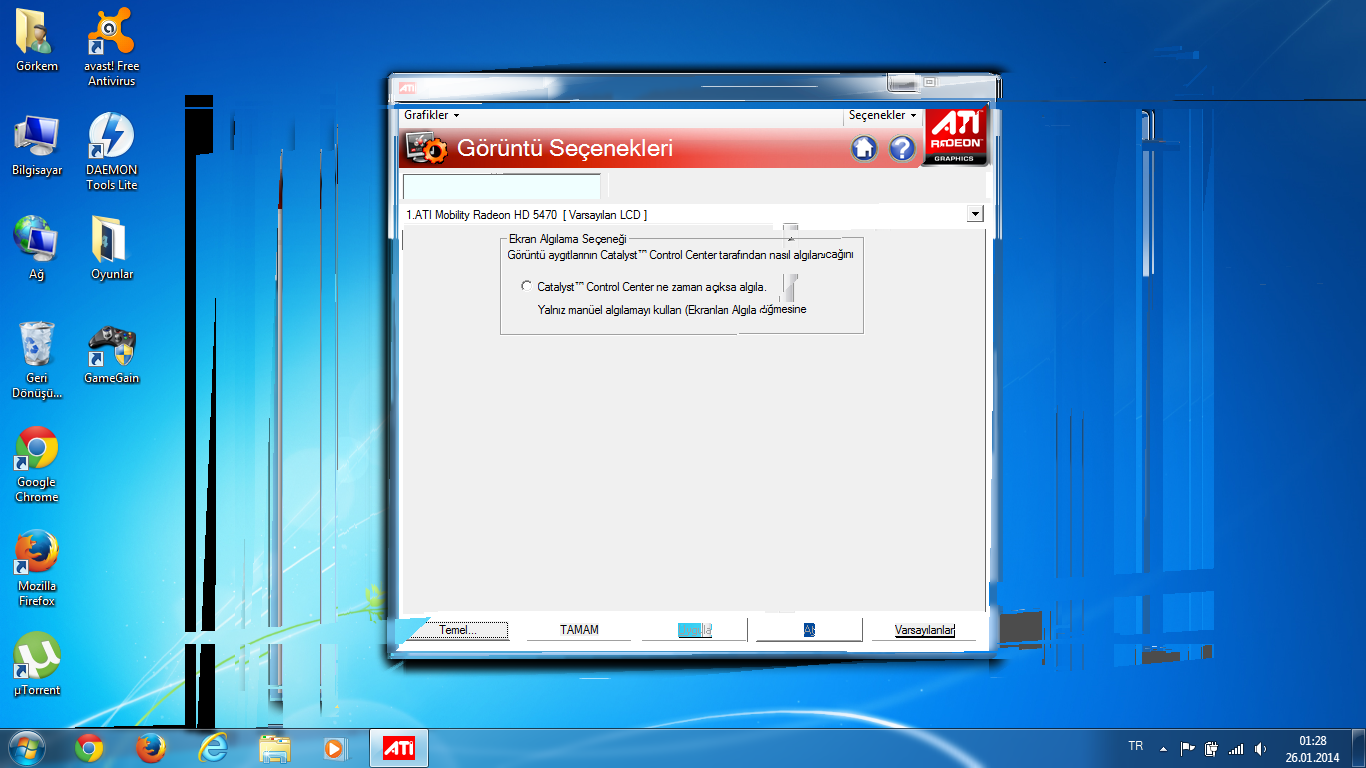This screenshot has width=1366, height=768.
Task: Launch Internet Explorer from the taskbar
Action: click(212, 747)
